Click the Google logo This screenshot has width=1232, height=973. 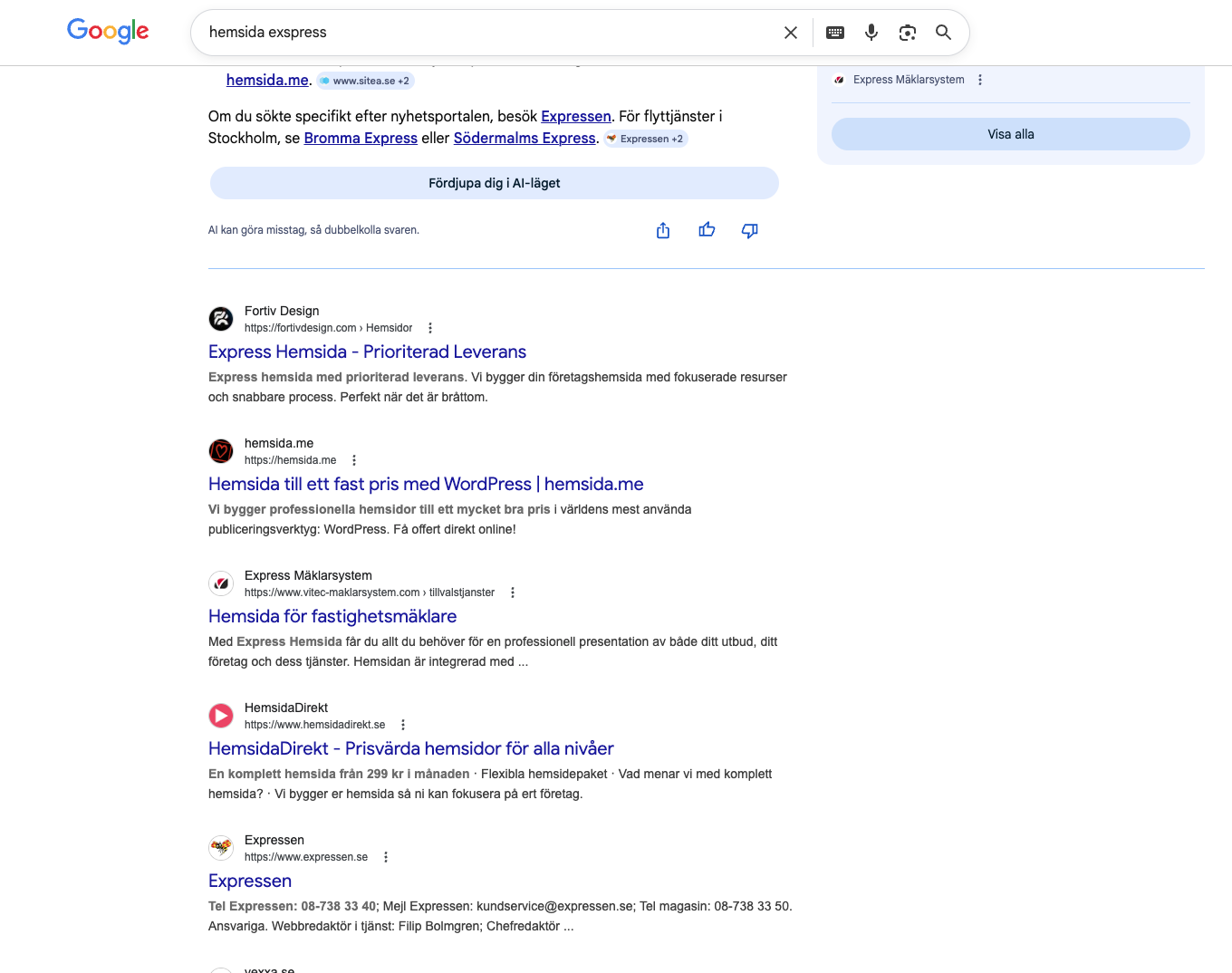pos(108,32)
